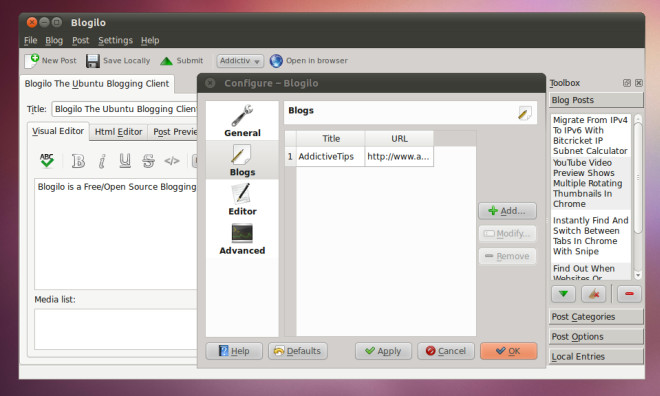Open the Settings menu
Viewport: 660px width, 396px height.
[115, 40]
